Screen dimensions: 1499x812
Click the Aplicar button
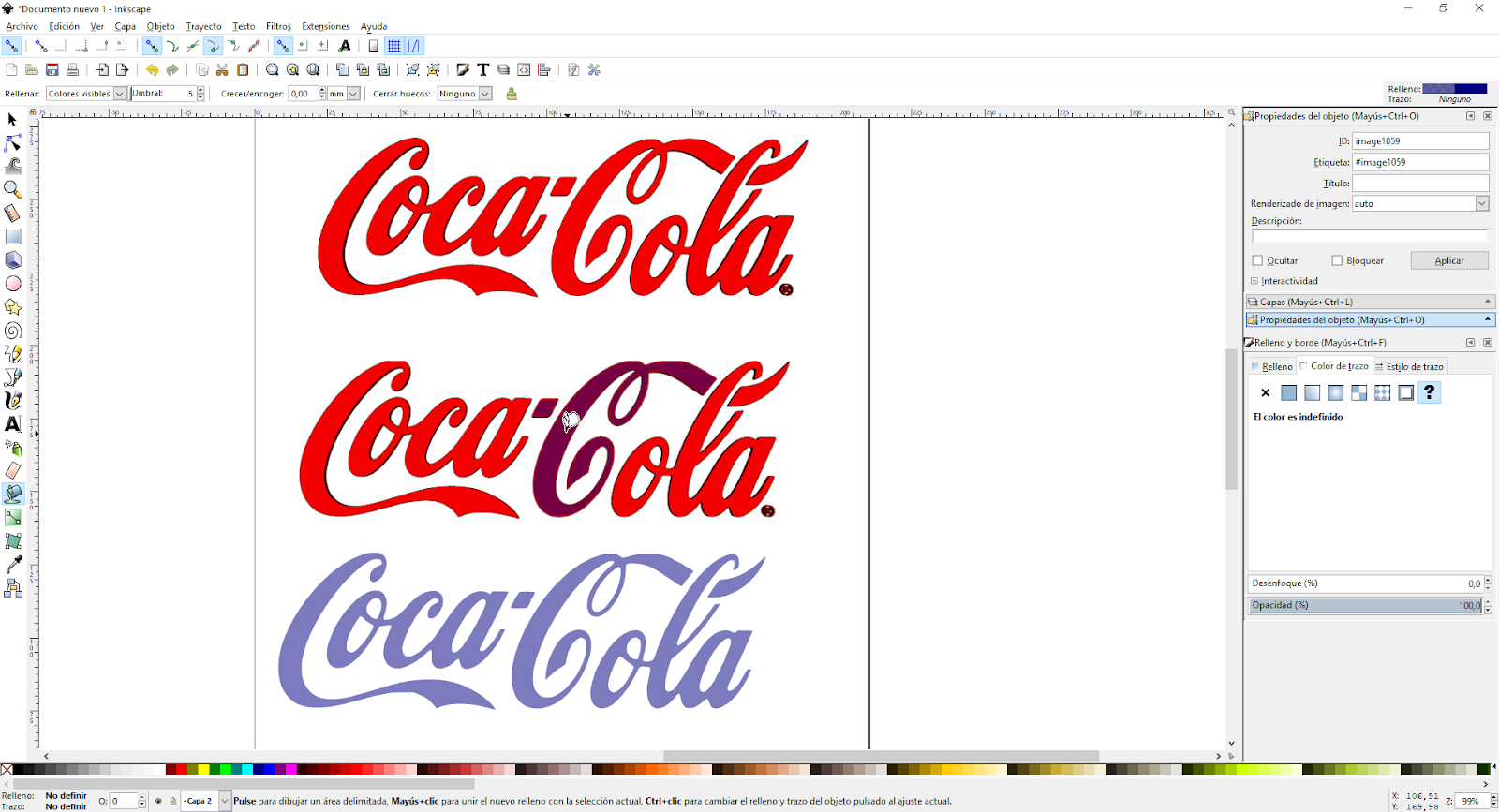click(x=1449, y=260)
